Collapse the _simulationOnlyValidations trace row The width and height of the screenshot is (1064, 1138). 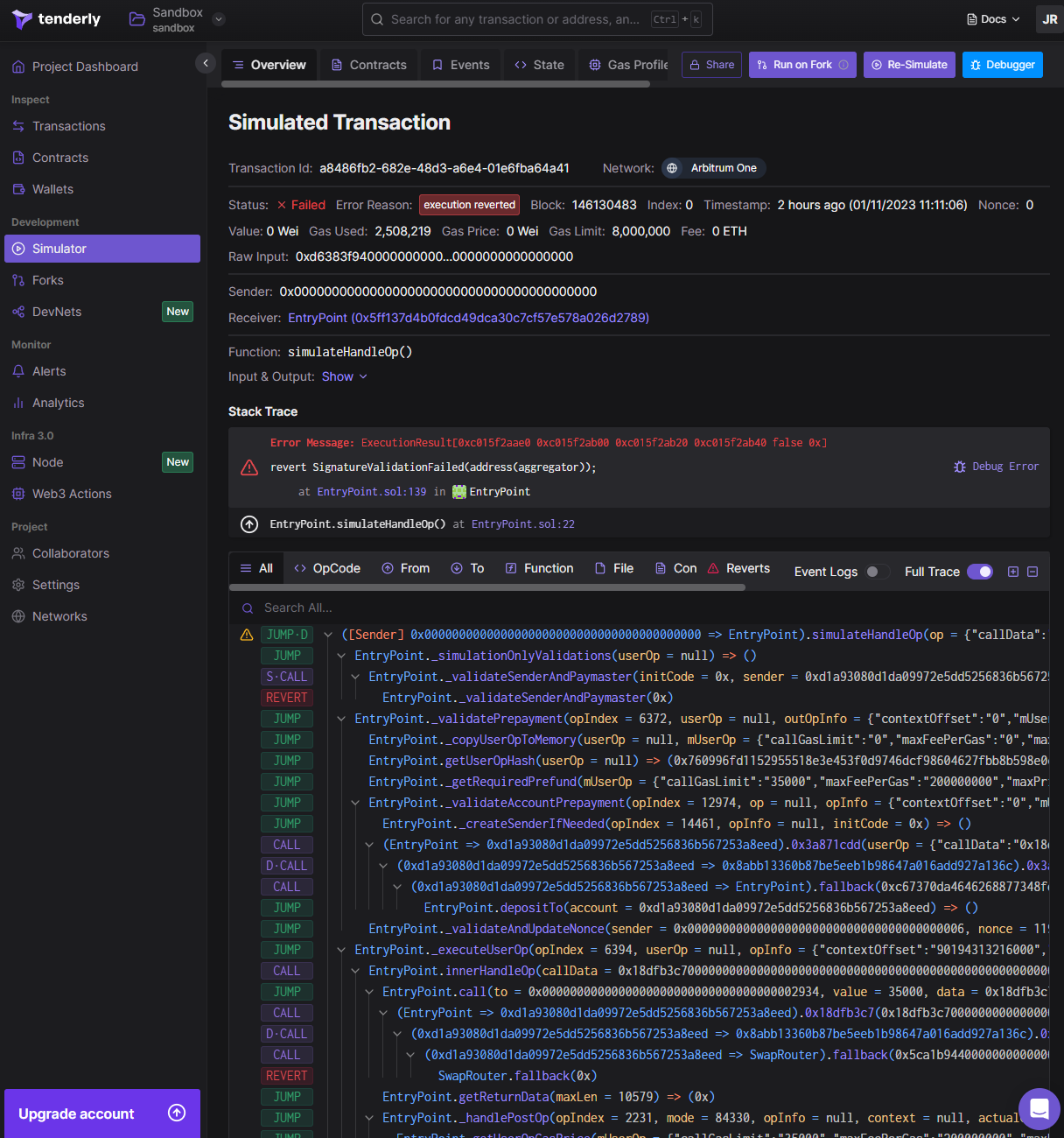[x=342, y=656]
